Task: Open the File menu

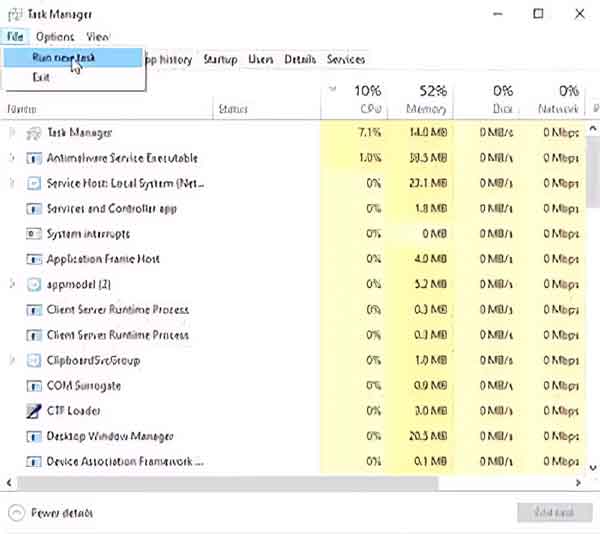Action: tap(15, 37)
